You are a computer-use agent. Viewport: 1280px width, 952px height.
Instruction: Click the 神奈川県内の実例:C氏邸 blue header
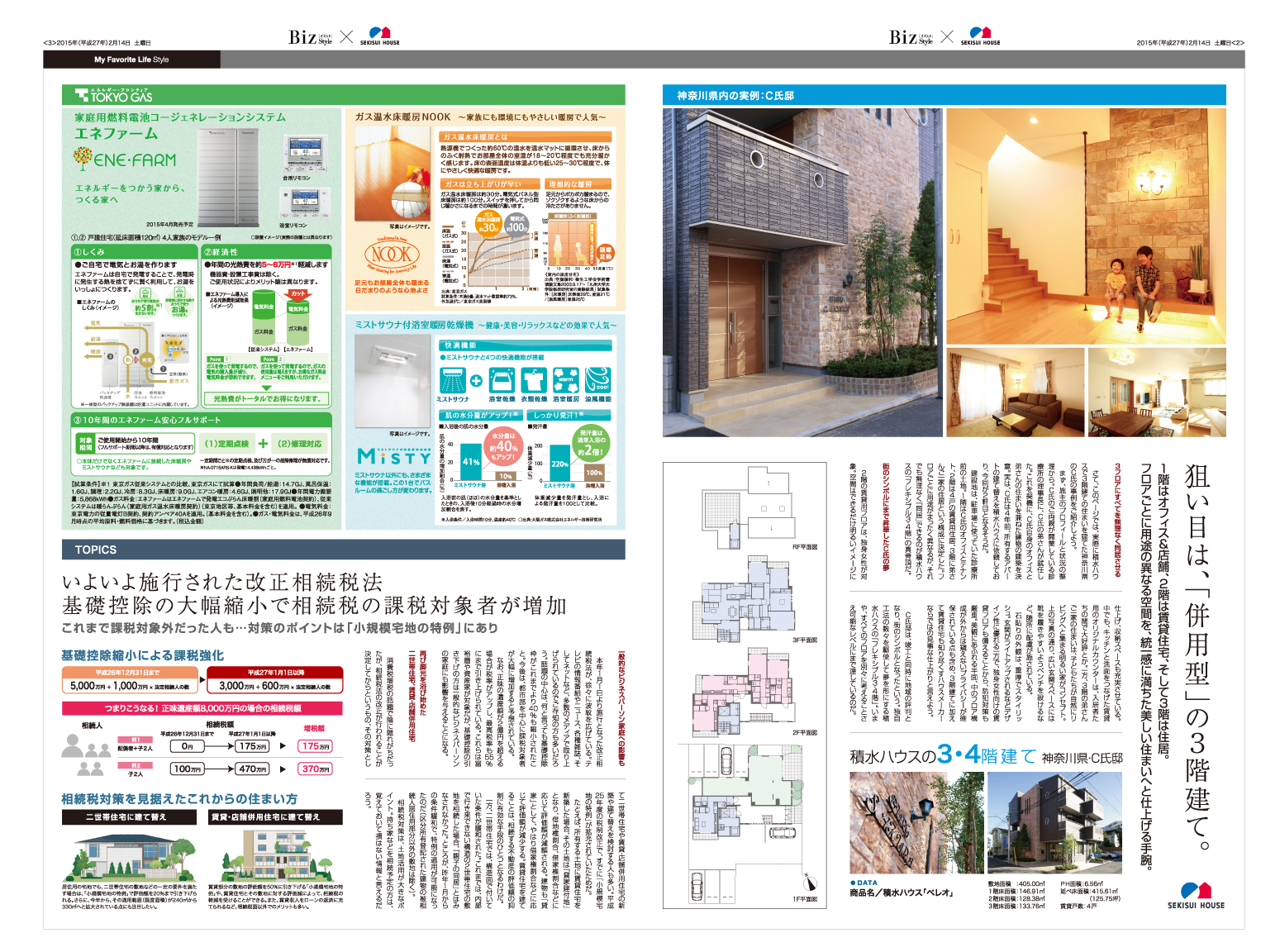(945, 95)
